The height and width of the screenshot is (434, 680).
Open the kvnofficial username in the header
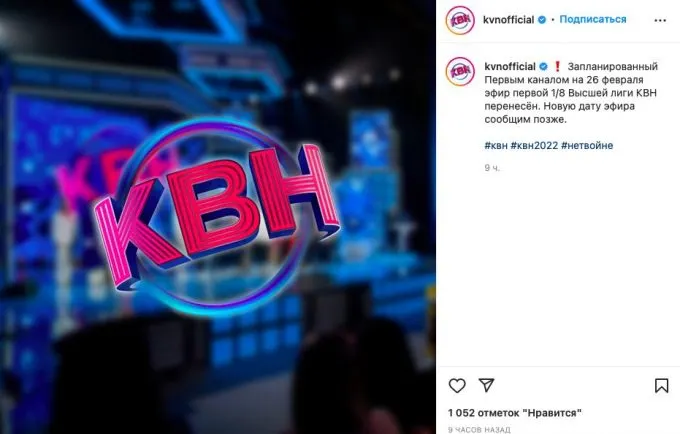[x=509, y=20]
